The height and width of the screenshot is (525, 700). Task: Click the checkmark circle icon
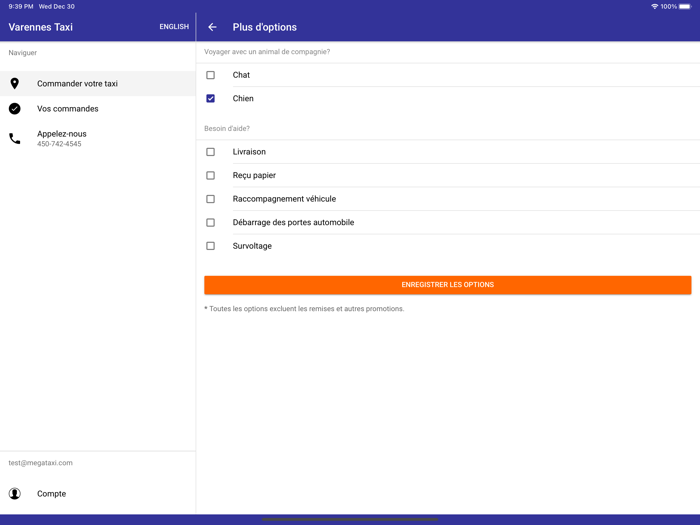click(x=15, y=108)
